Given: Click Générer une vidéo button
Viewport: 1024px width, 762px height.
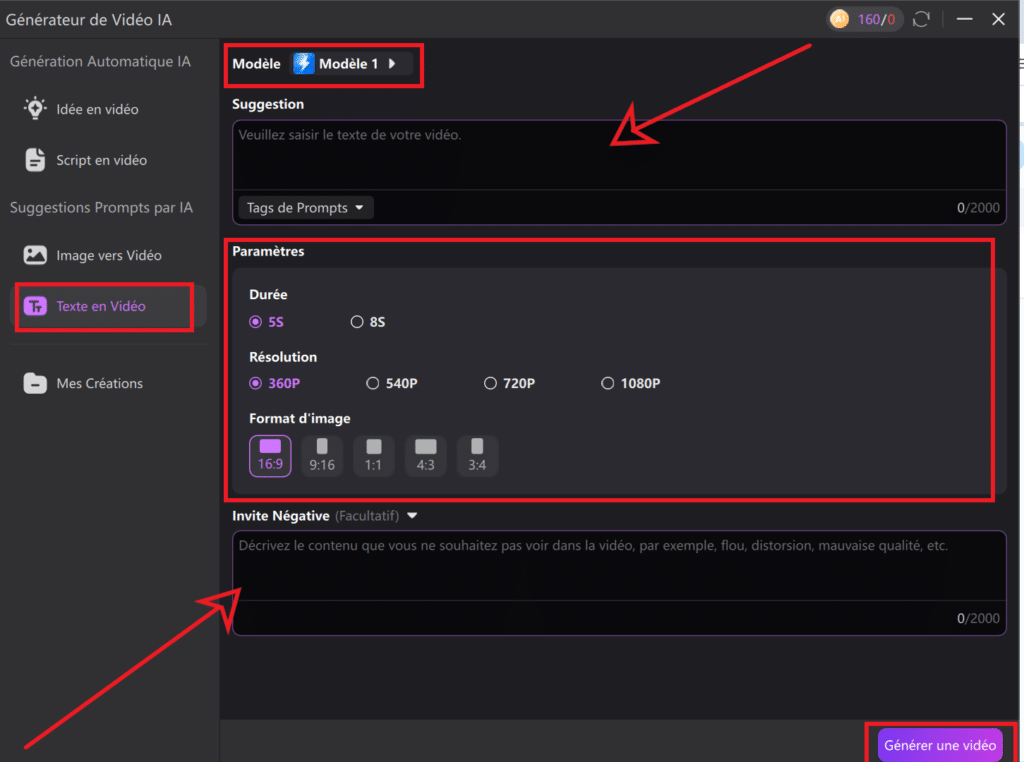Looking at the screenshot, I should point(939,745).
